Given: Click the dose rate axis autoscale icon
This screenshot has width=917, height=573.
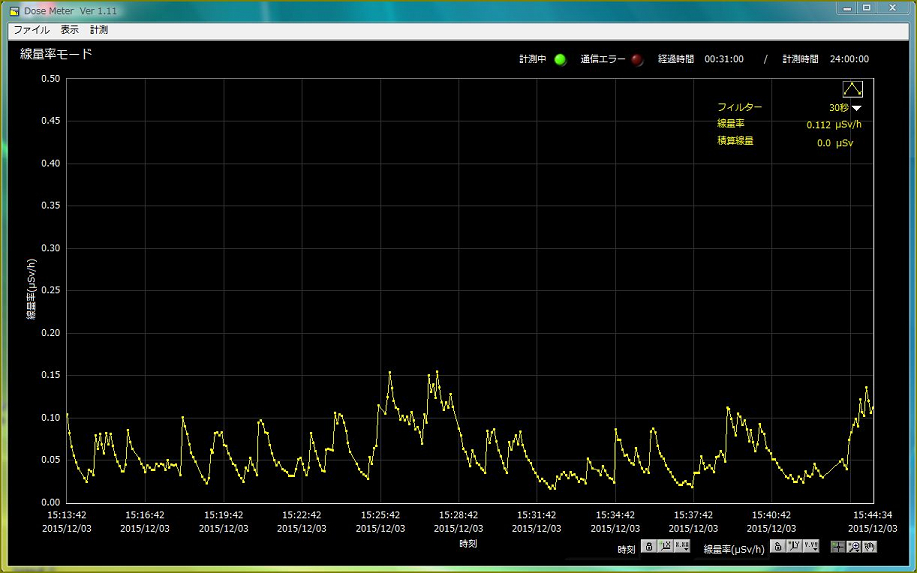Looking at the screenshot, I should click(x=793, y=546).
